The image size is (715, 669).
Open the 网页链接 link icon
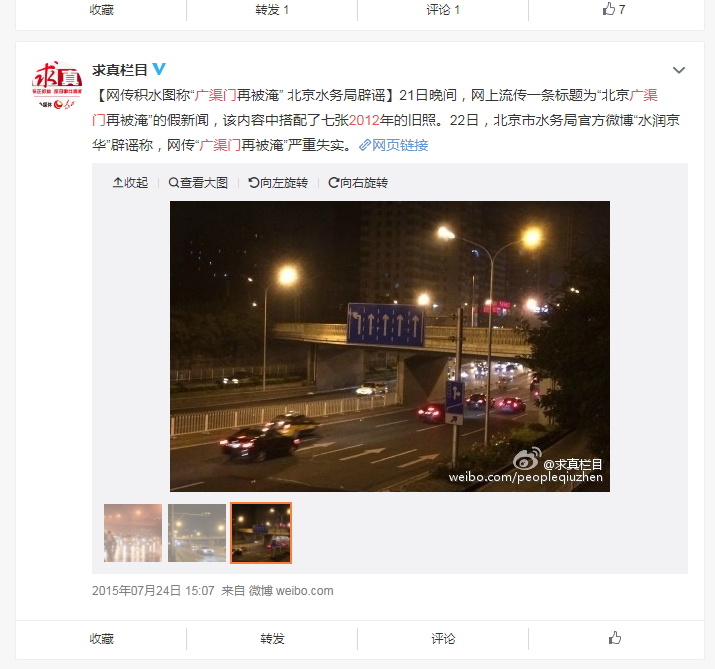pyautogui.click(x=365, y=145)
